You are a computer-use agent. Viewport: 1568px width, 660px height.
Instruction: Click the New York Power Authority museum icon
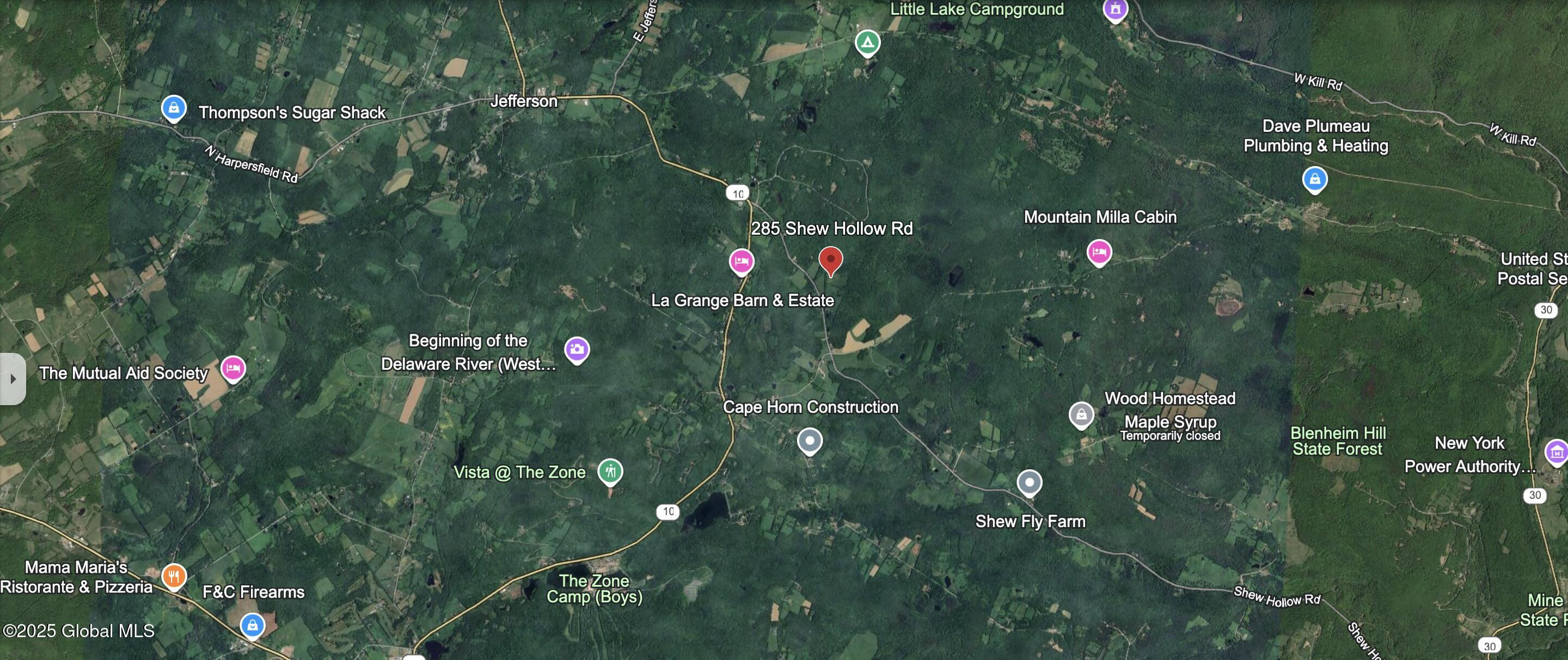pos(1557,453)
